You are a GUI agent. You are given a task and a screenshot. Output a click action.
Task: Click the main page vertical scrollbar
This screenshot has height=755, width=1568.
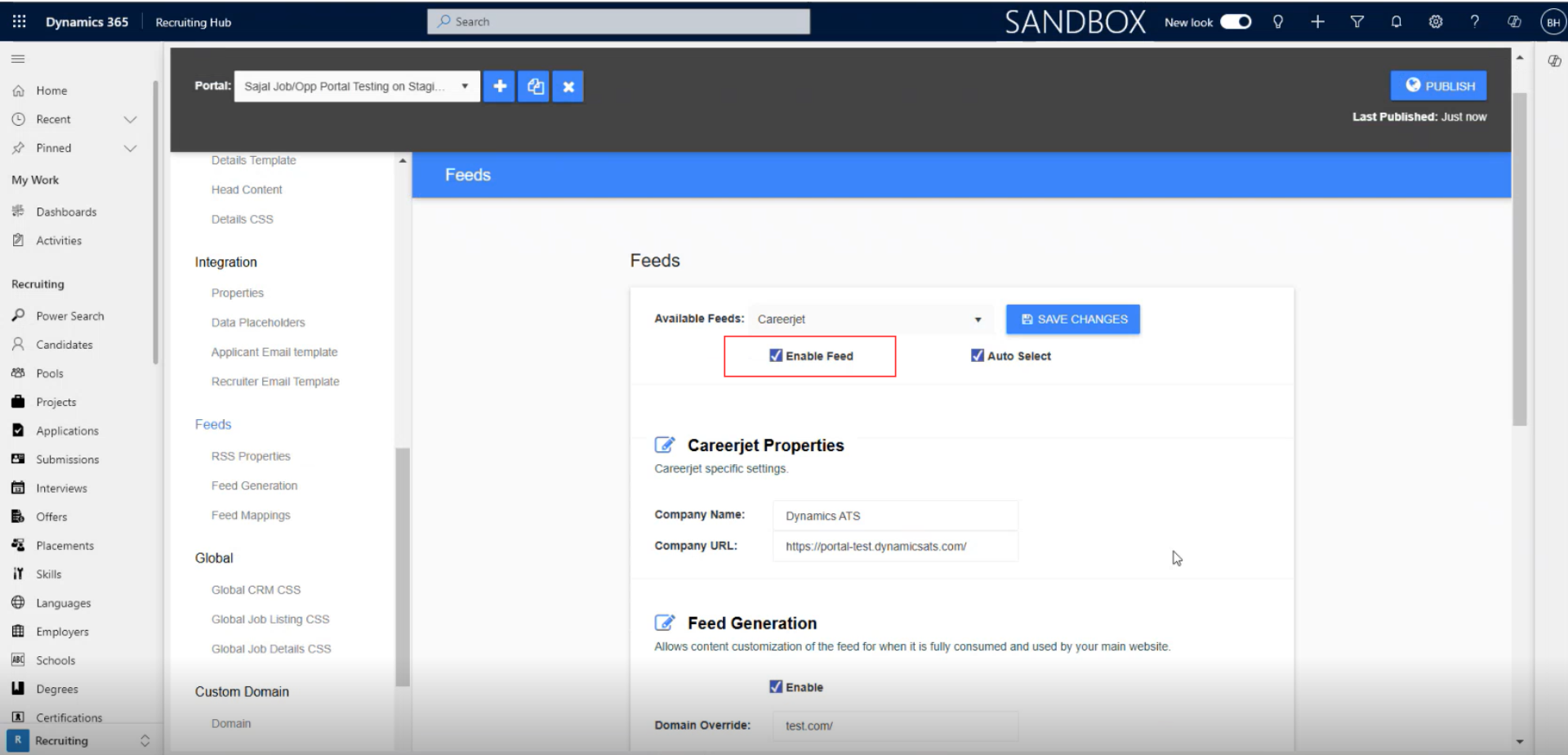(x=1519, y=259)
